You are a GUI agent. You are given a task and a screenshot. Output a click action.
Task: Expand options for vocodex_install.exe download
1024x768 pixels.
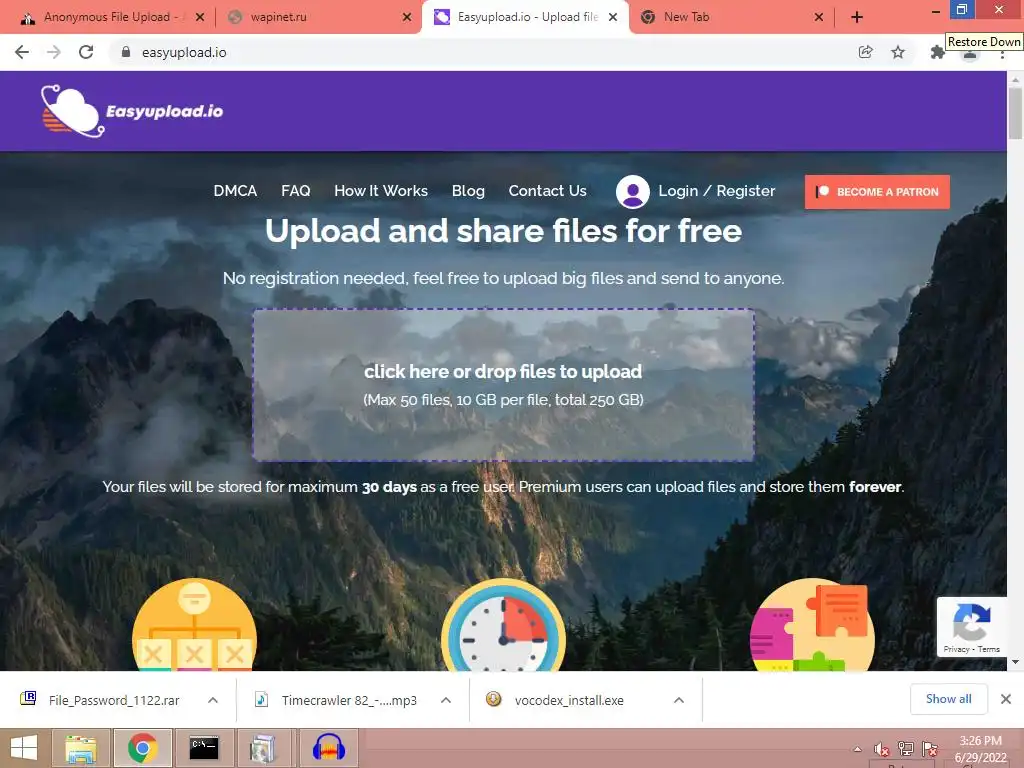pyautogui.click(x=679, y=700)
